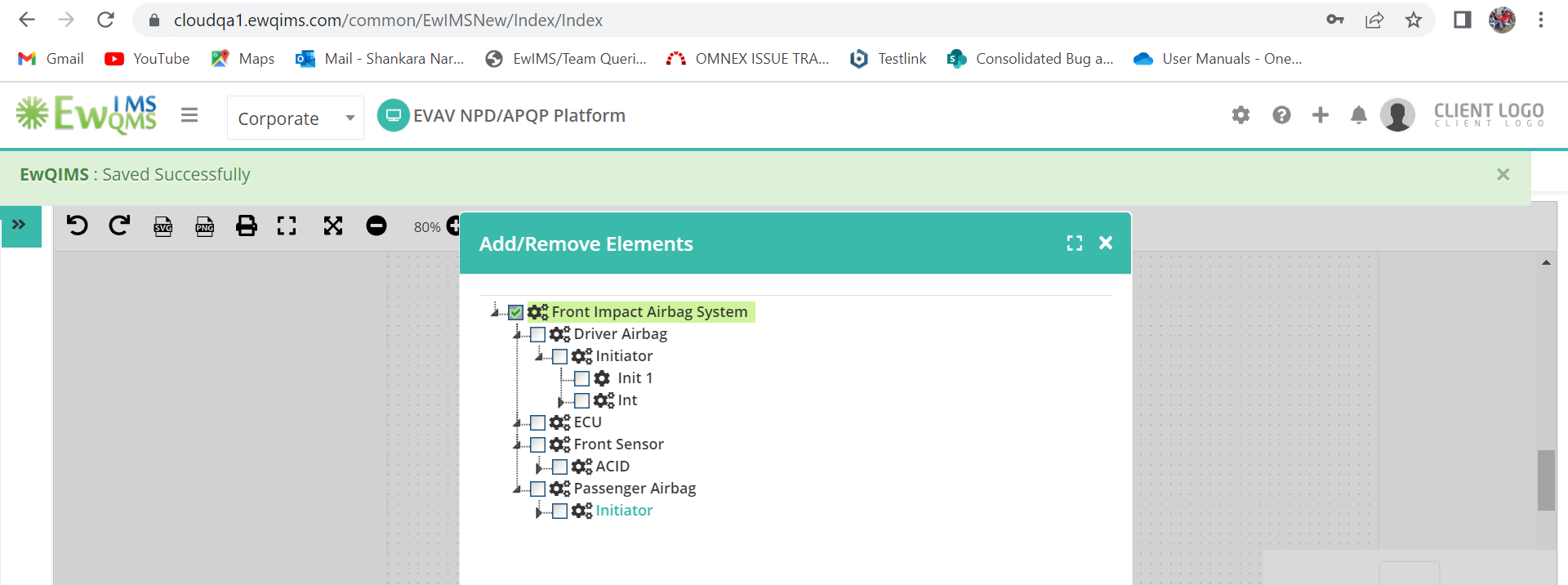Check the ACID checkbox
Image resolution: width=1568 pixels, height=585 pixels.
559,467
